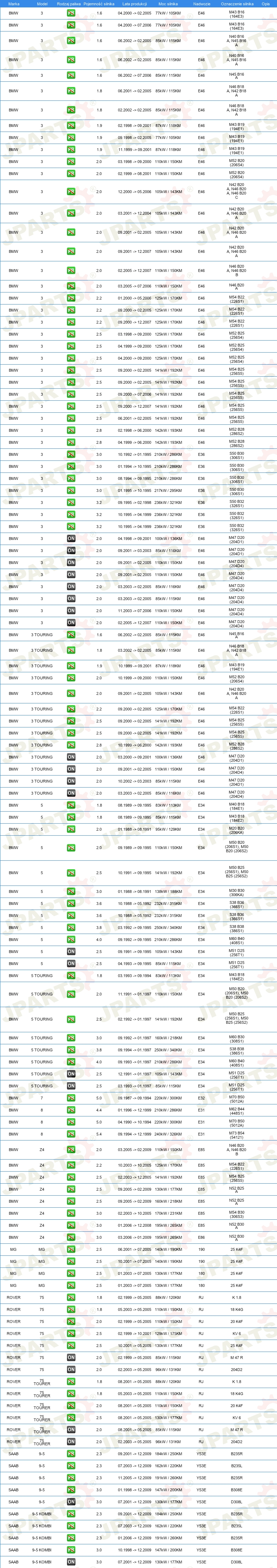
Task: Click body code E32
Action: (x=201, y=1097)
